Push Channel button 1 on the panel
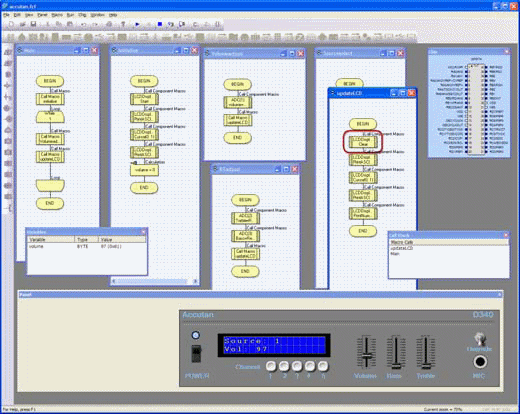 271,366
